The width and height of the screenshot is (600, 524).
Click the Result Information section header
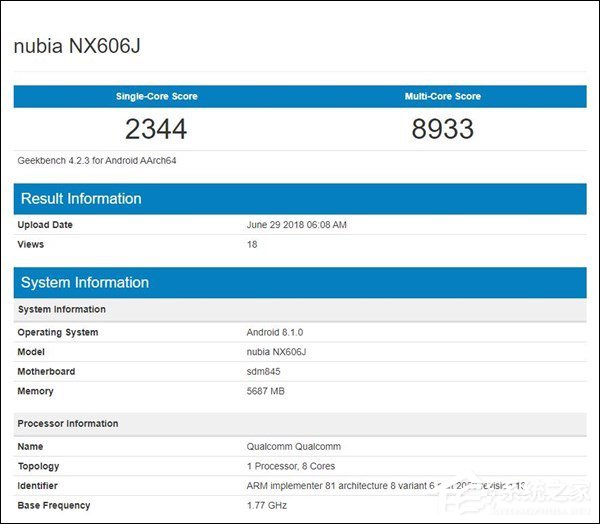coord(300,199)
